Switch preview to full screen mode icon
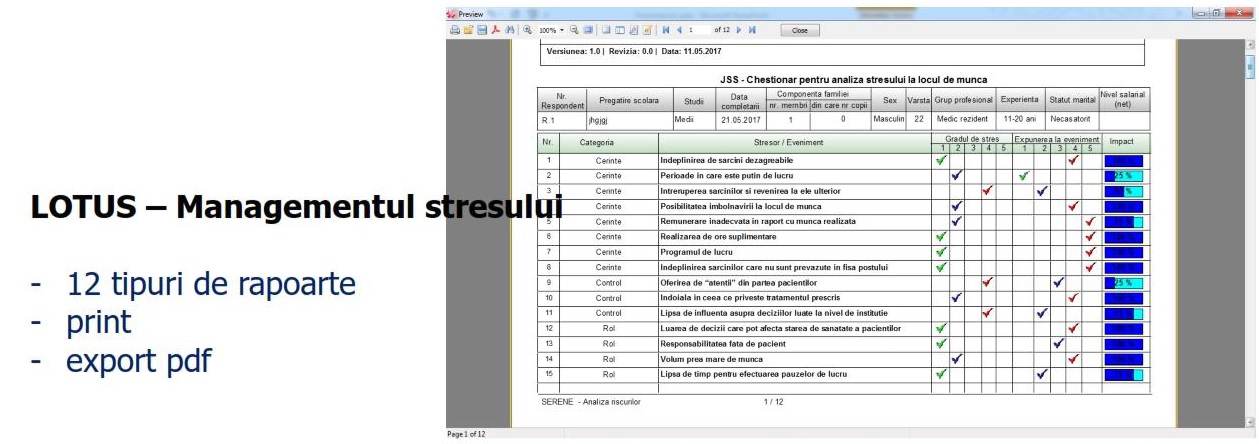This screenshot has width=1259, height=444. click(588, 30)
